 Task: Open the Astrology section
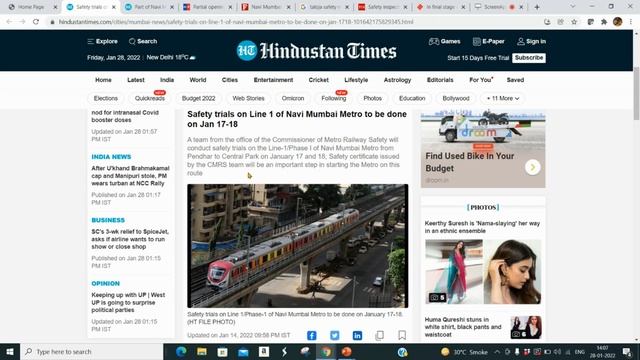(398, 80)
